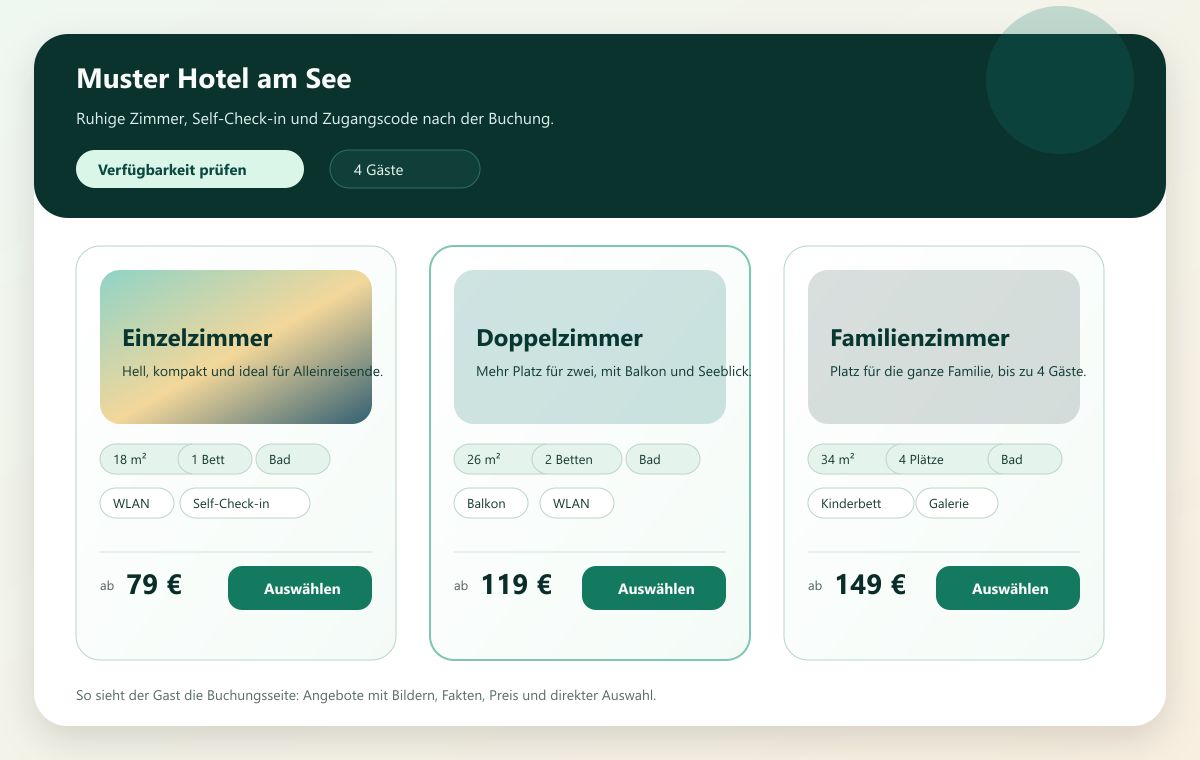The width and height of the screenshot is (1200, 760).
Task: Click the Bad tag in Einzelzimmer card
Action: tap(293, 459)
